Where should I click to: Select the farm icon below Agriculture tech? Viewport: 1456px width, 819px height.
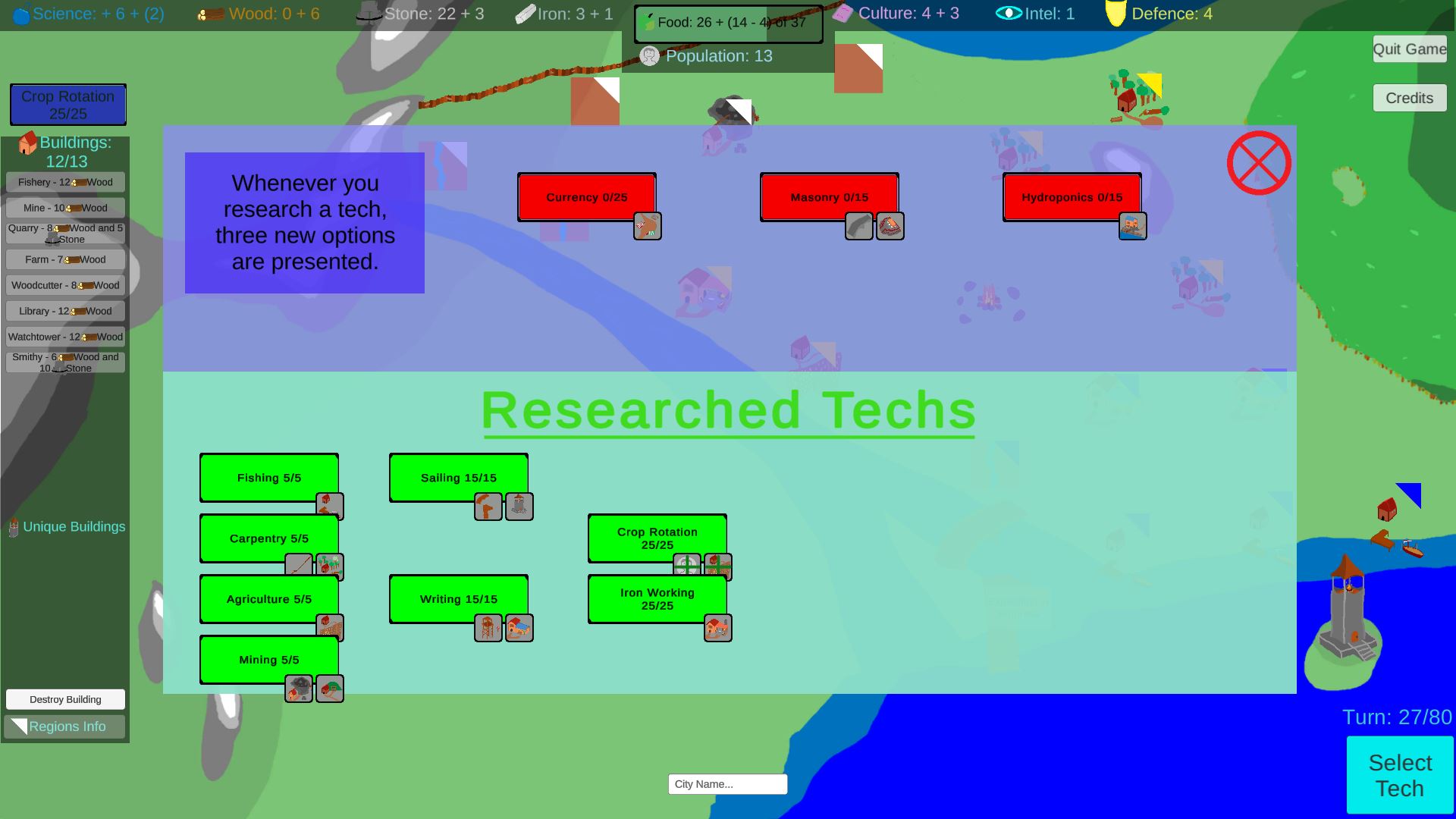[x=329, y=628]
